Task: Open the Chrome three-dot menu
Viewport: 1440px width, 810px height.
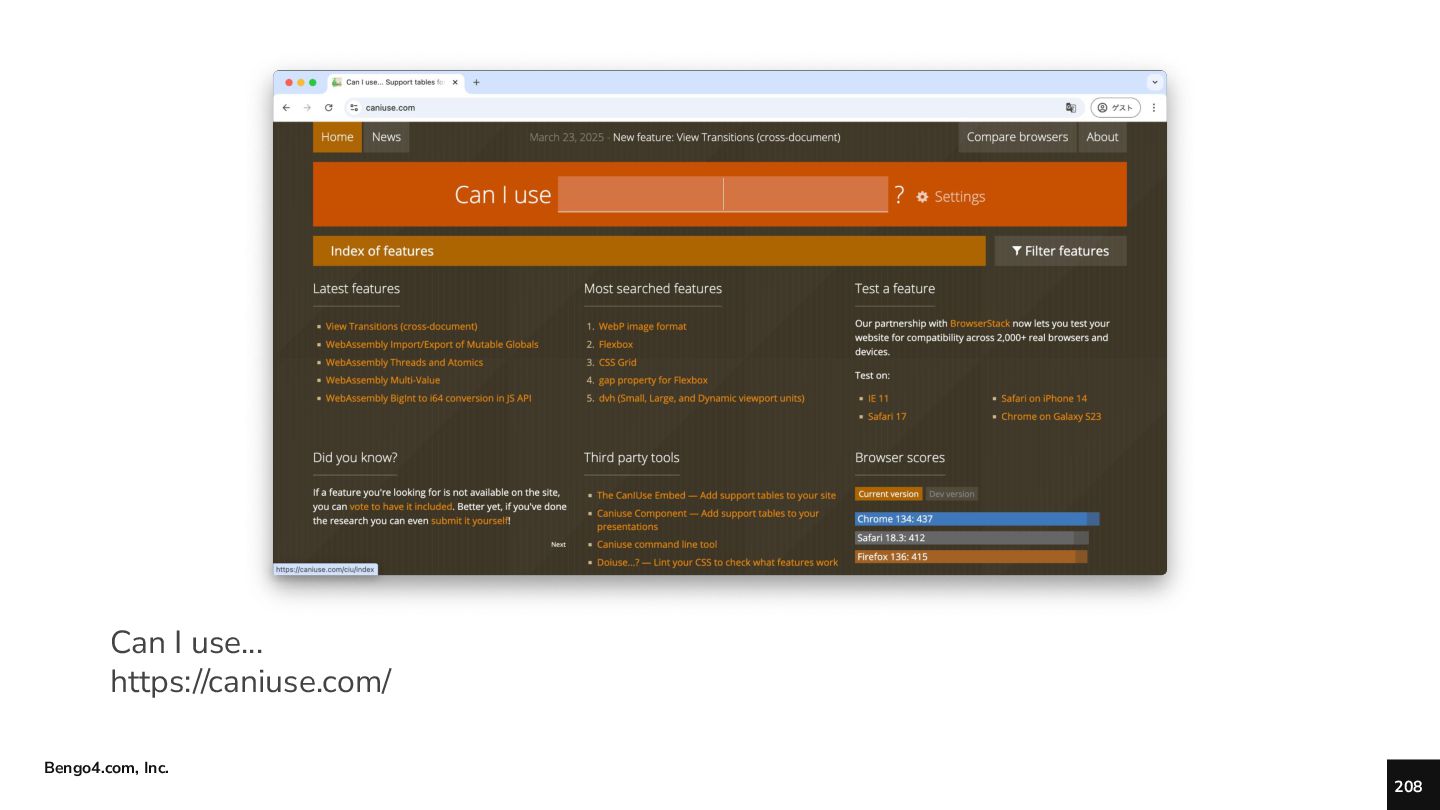Action: pos(1153,107)
